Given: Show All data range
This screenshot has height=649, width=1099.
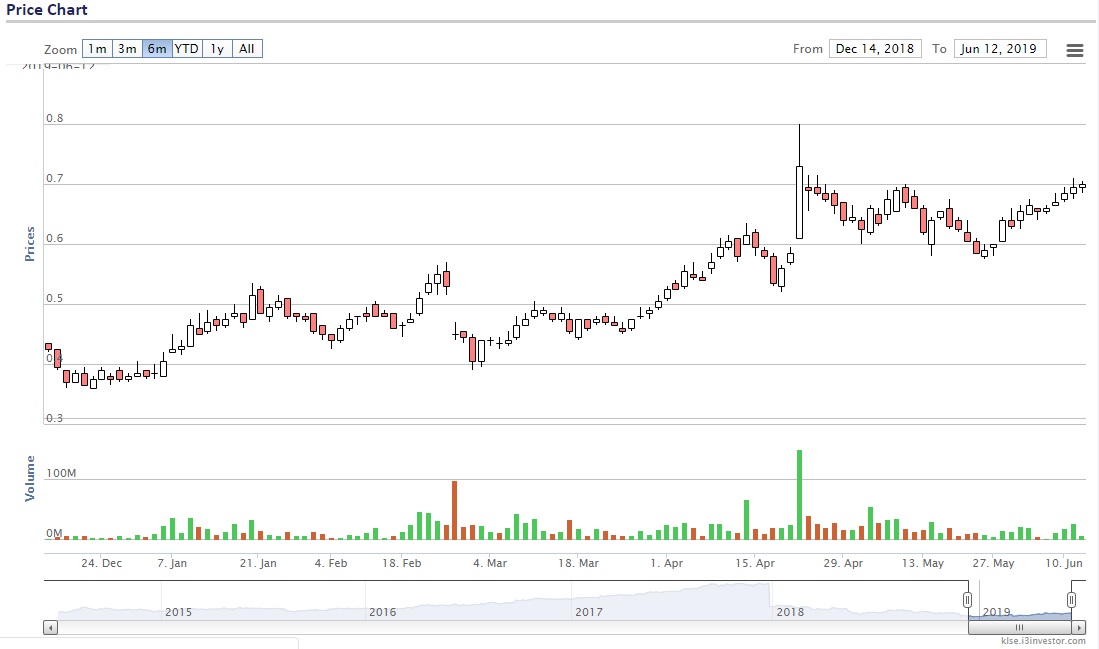Looking at the screenshot, I should (247, 48).
